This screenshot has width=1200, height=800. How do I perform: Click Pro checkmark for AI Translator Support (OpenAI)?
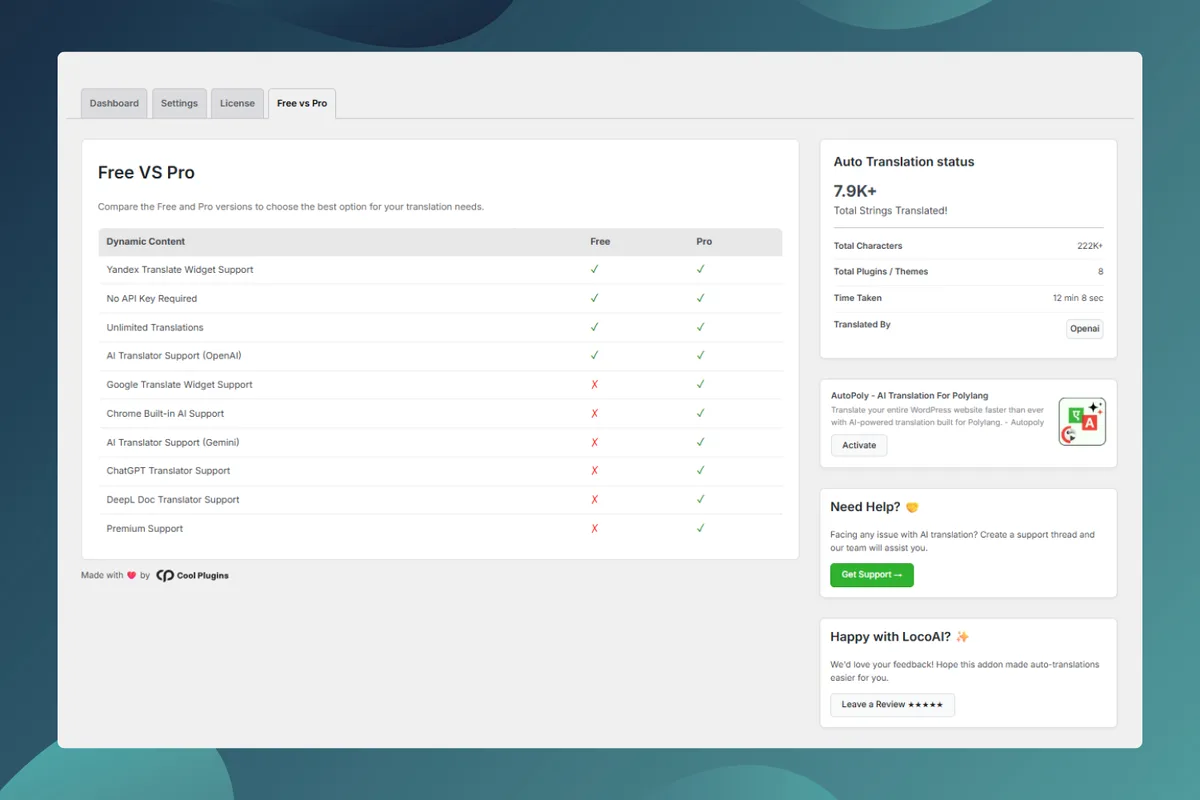point(701,355)
